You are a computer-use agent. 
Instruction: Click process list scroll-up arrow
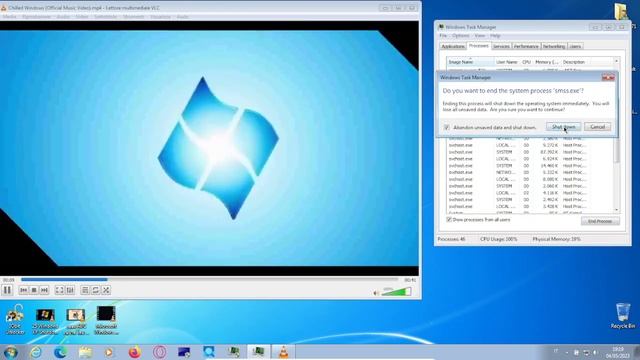tap(616, 61)
